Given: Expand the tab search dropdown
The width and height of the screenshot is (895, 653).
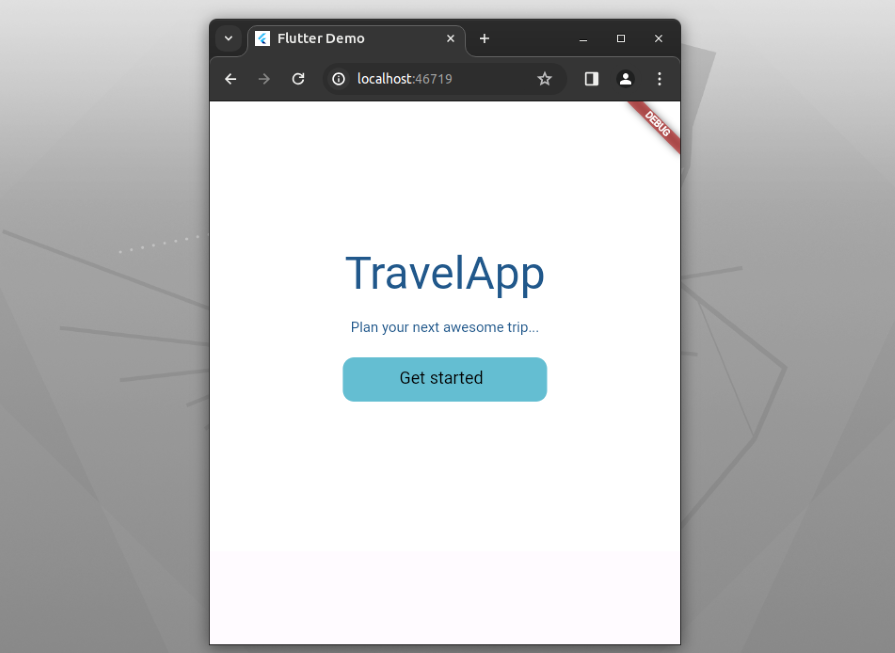Looking at the screenshot, I should pos(229,38).
